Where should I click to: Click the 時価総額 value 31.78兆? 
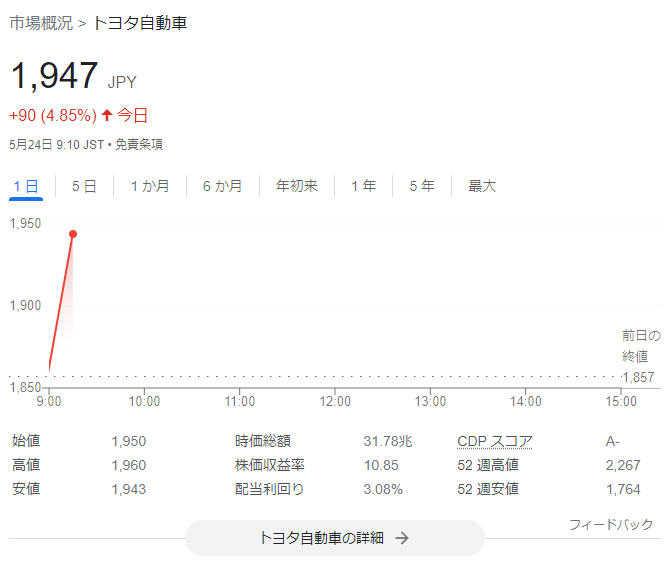pos(388,441)
